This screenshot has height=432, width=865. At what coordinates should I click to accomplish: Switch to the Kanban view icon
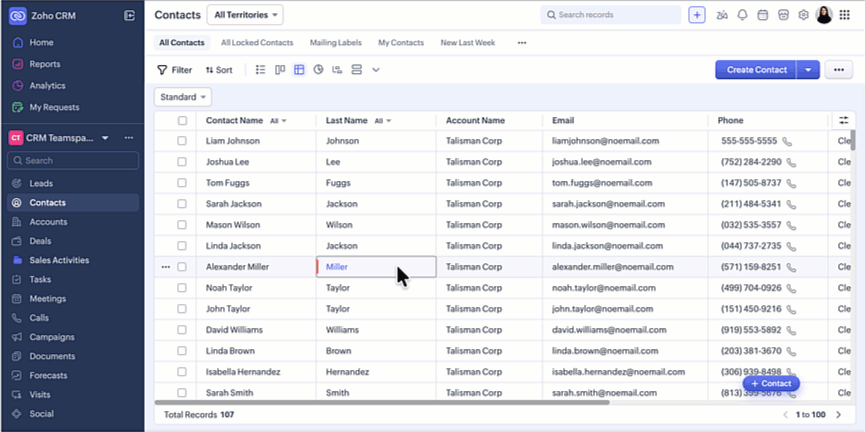point(280,70)
